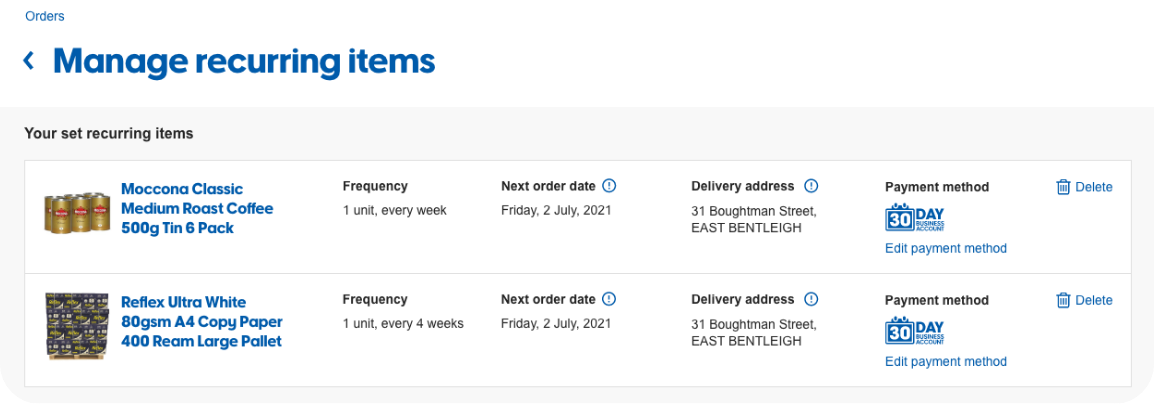Show info for Reflex Delivery address
The height and width of the screenshot is (404, 1154).
[811, 299]
